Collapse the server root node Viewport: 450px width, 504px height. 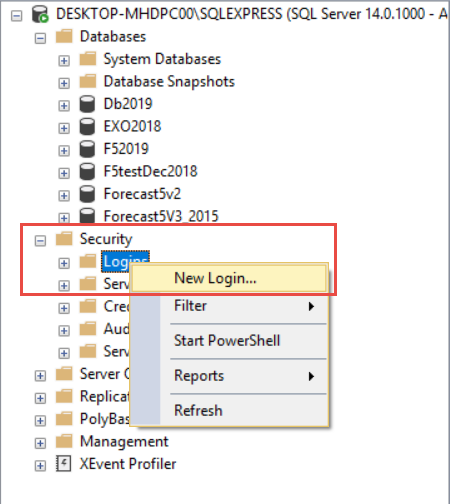click(x=17, y=16)
